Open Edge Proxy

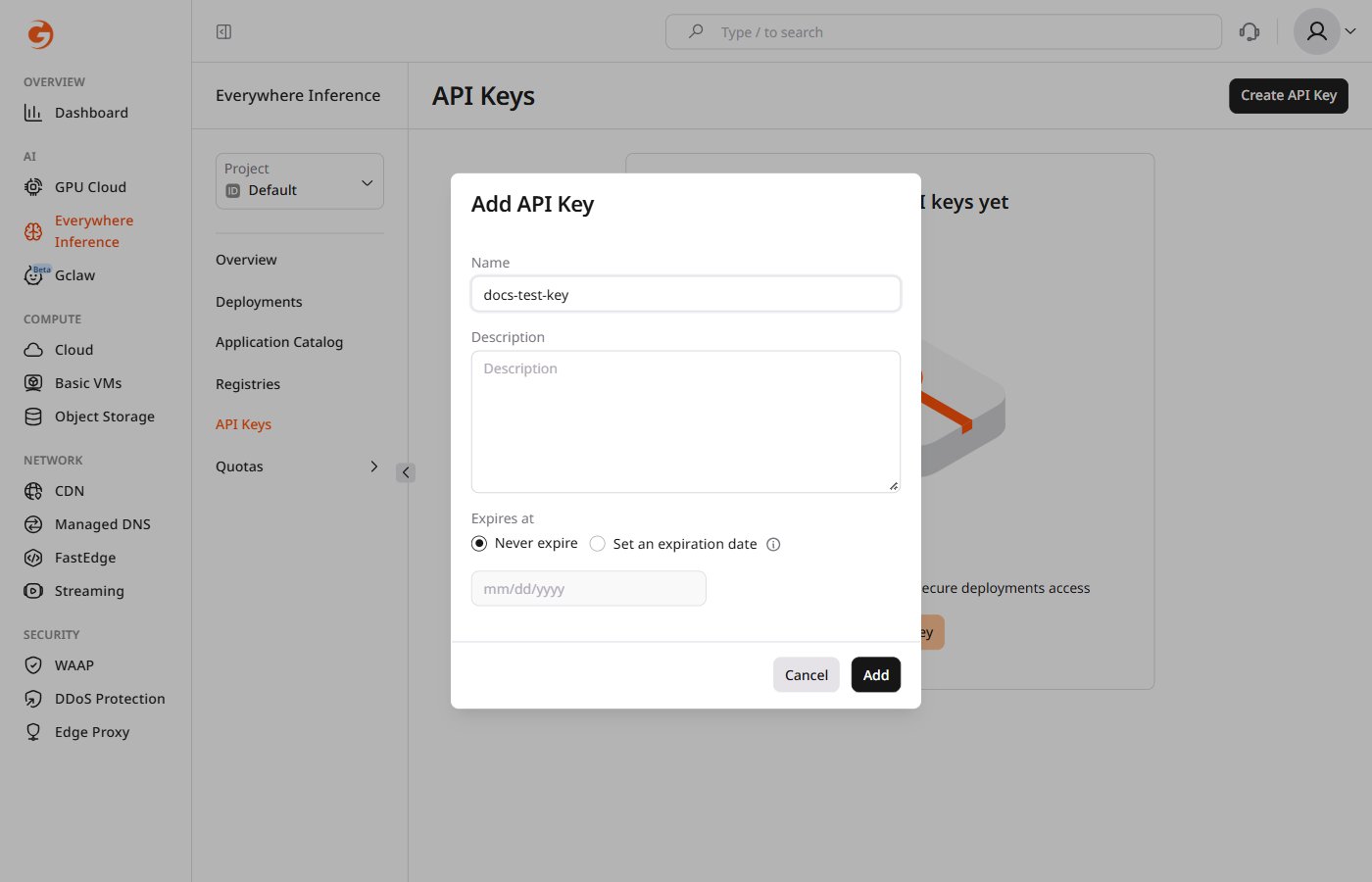(x=76, y=732)
